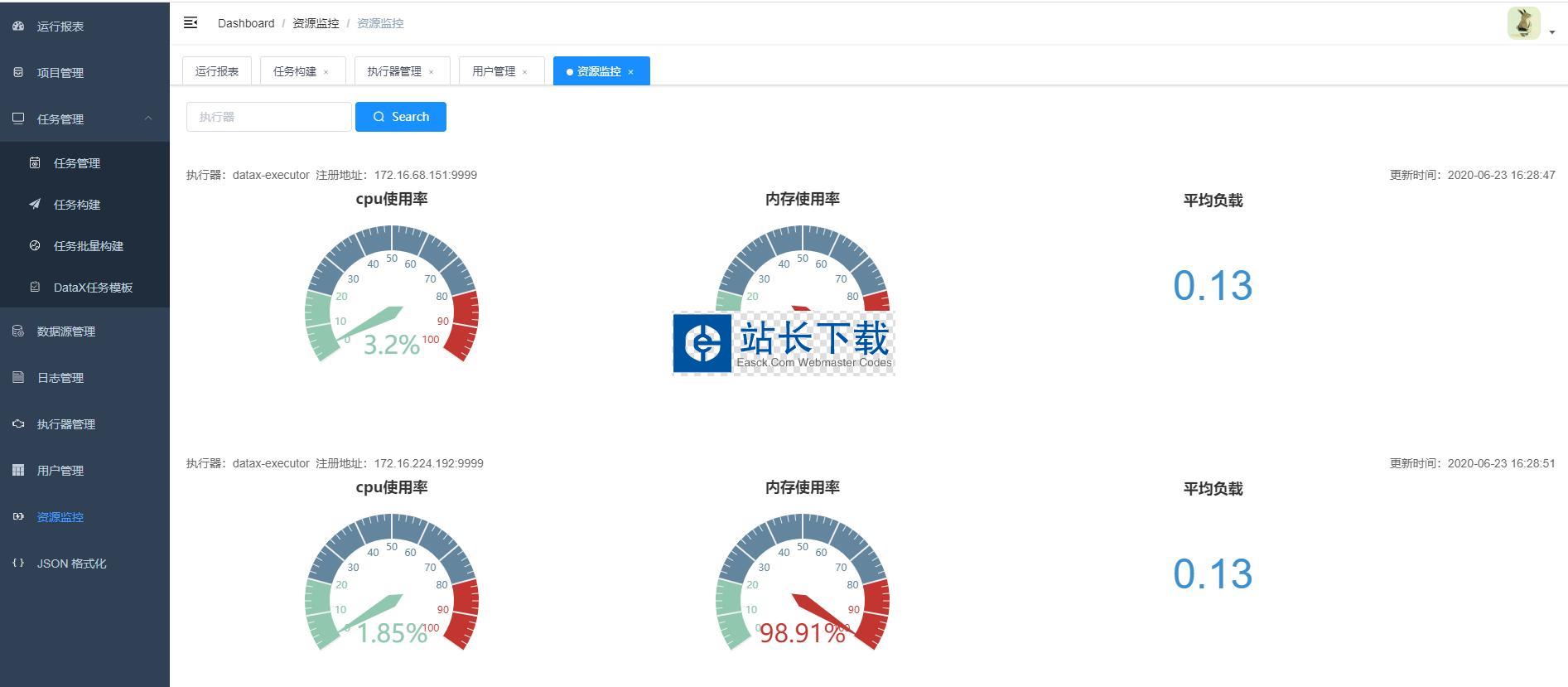Viewport: 1568px width, 687px height.
Task: Close the active 资源监控 tab
Action: click(631, 72)
